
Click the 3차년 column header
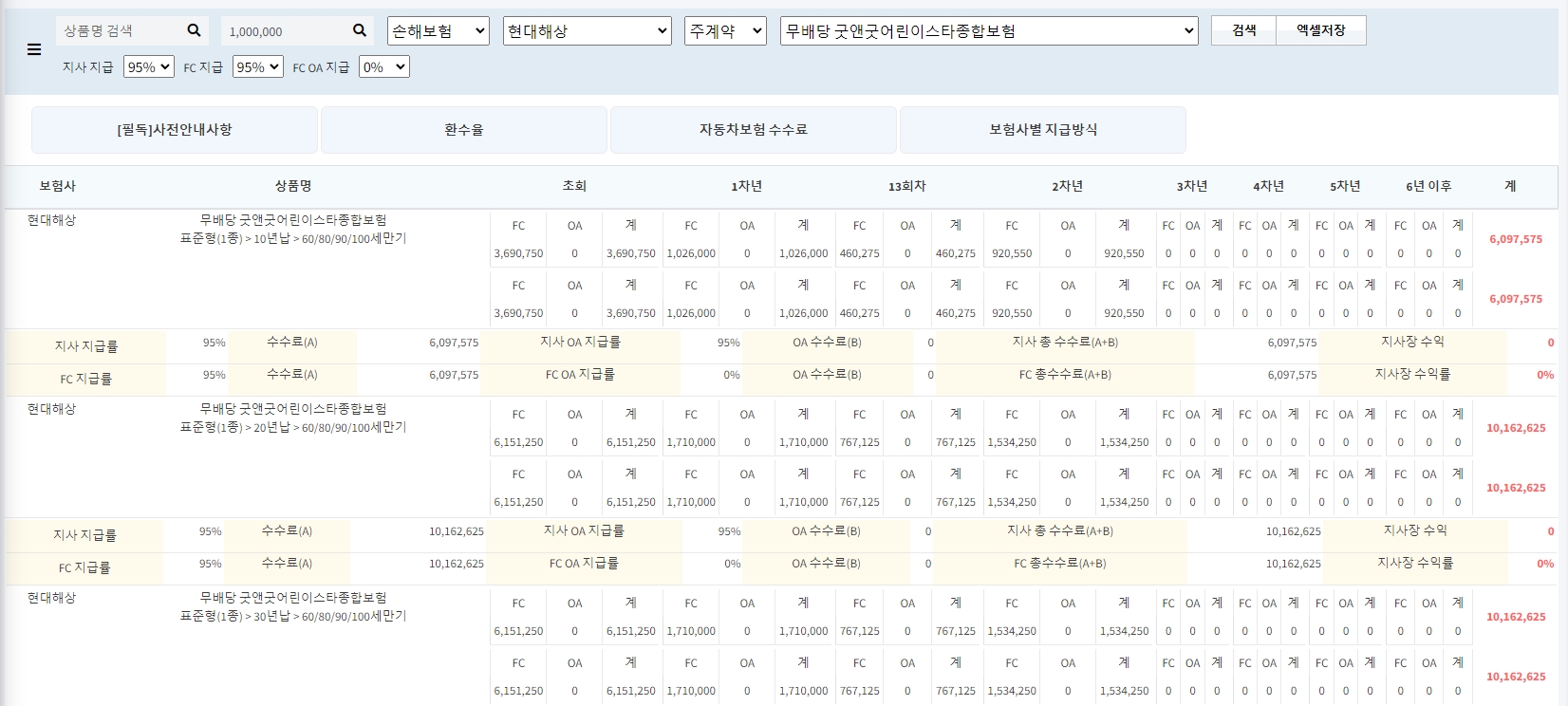click(1192, 186)
